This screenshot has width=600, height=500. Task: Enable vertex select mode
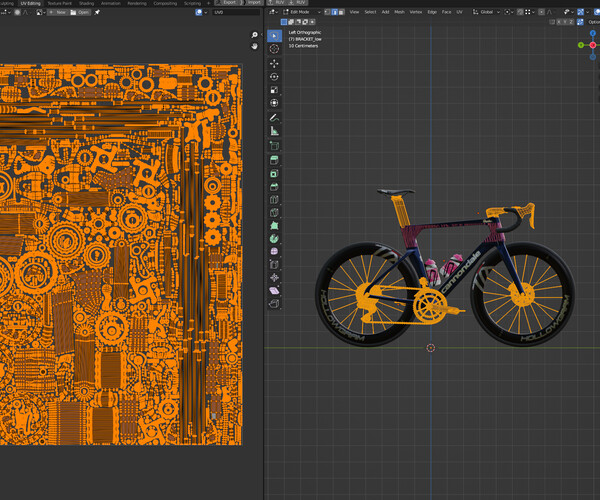328,12
